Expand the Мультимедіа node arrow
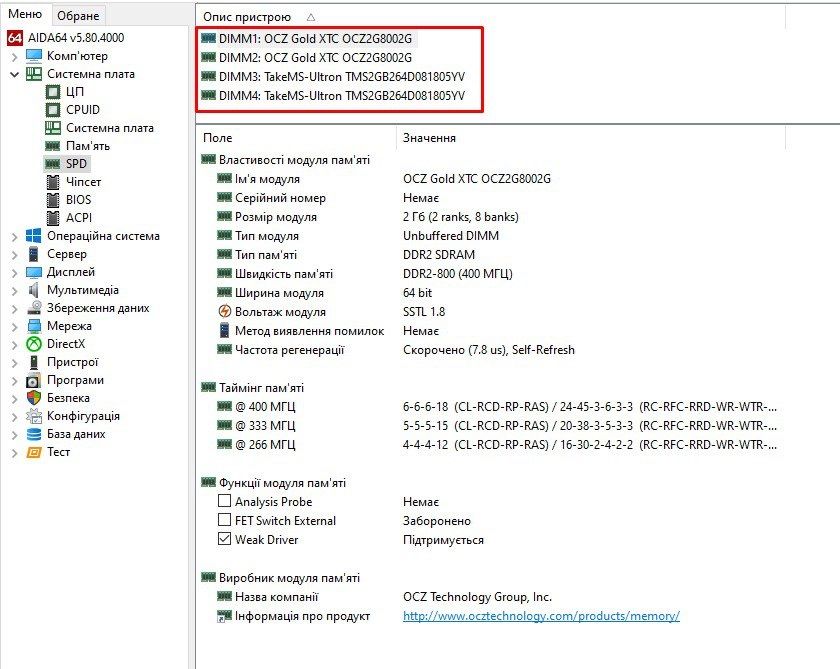 coord(14,290)
